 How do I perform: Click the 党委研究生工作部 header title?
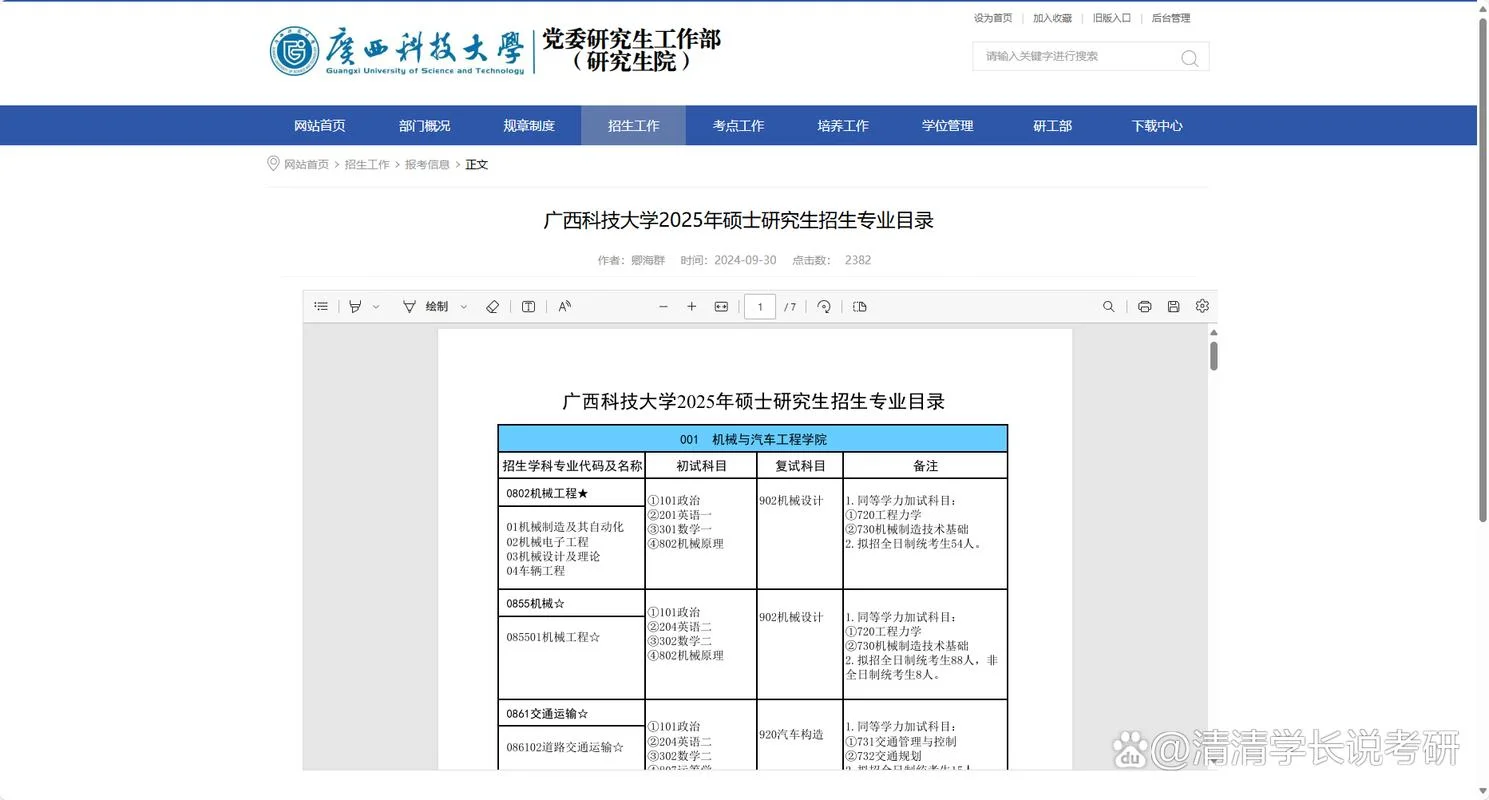pyautogui.click(x=632, y=40)
